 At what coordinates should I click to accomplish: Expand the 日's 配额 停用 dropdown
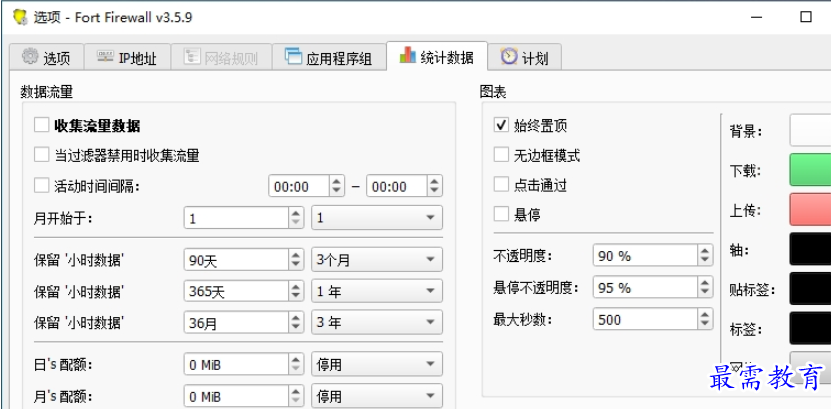click(376, 365)
